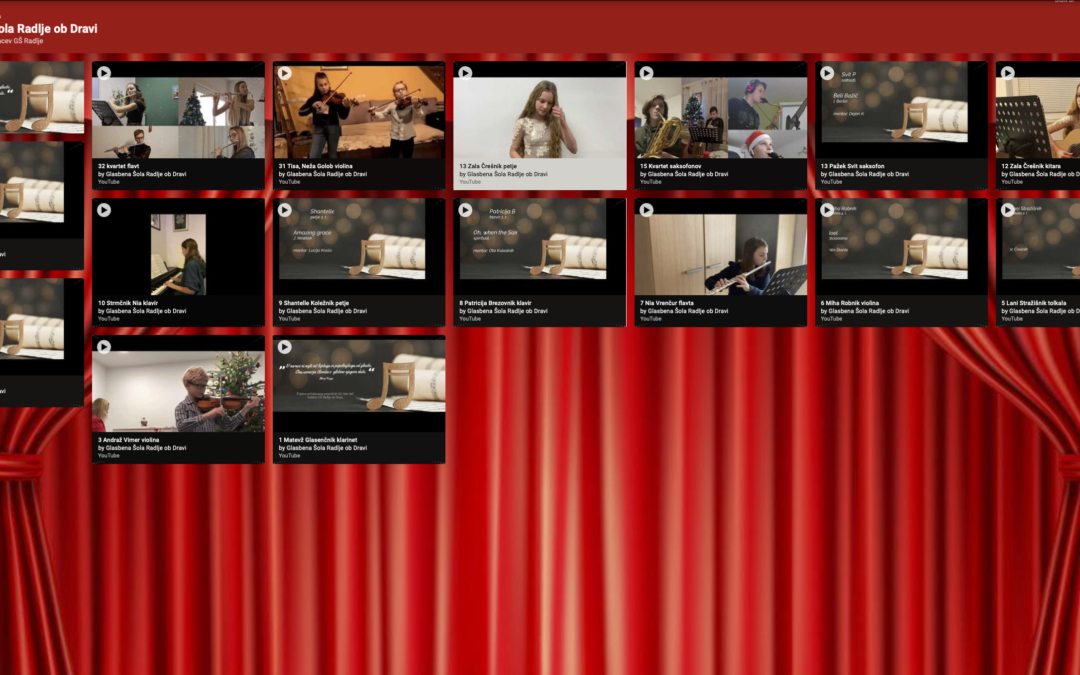Click the title '32 kvartet flavt'
This screenshot has width=1080, height=675.
pyautogui.click(x=118, y=166)
